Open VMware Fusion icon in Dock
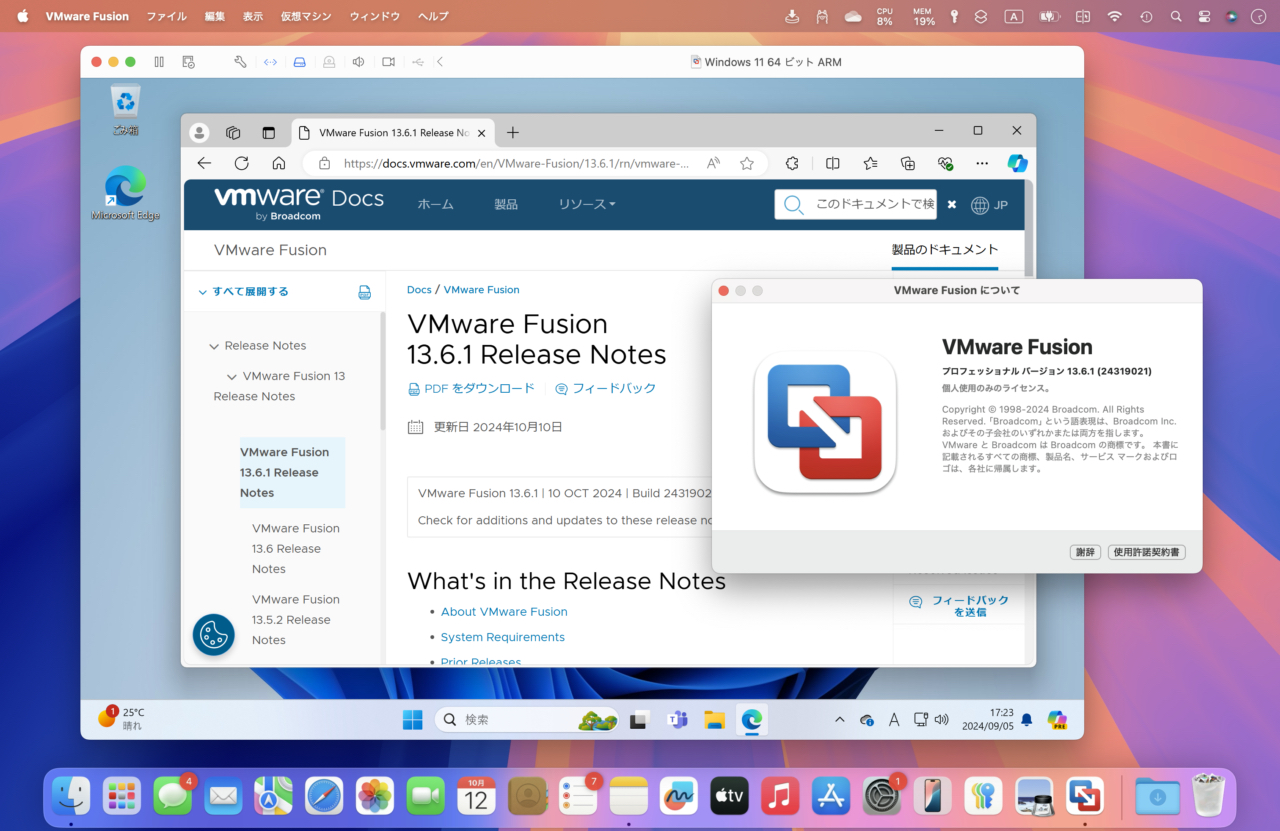The height and width of the screenshot is (831, 1280). (1085, 796)
